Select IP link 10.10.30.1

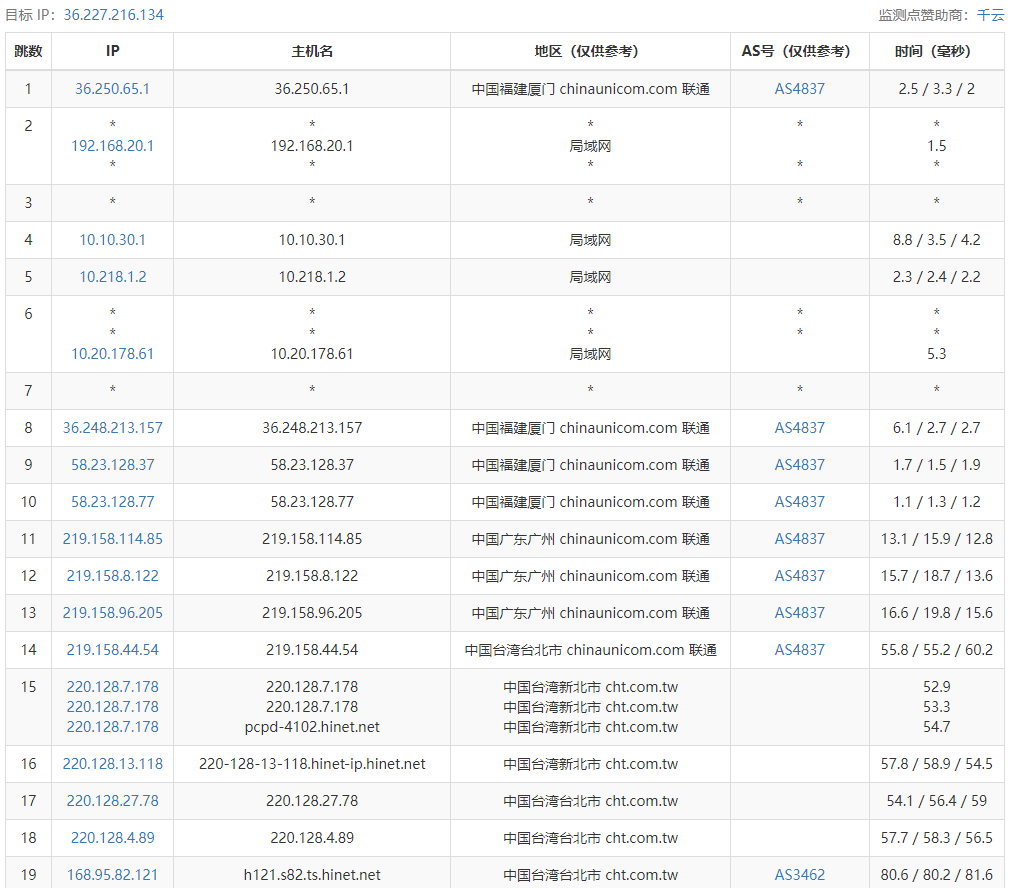coord(112,240)
